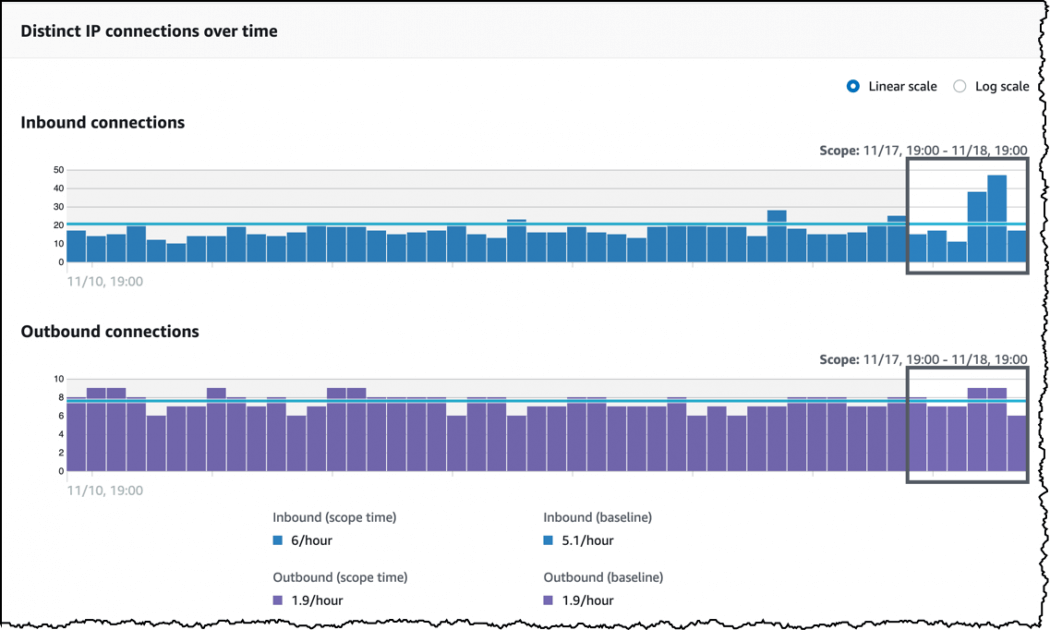Screen dimensions: 1050x630
Task: Click the first outbound bar at 11/10, 19:00
Action: (x=76, y=435)
